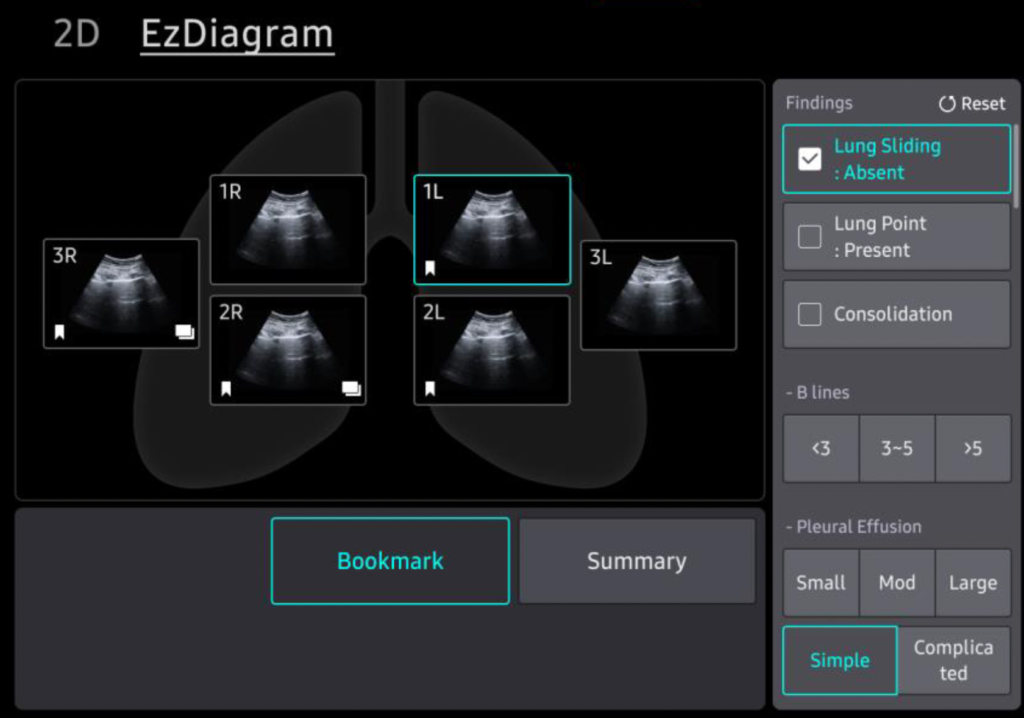Screen dimensions: 1024x718
Task: Select the 2R lung zone thumbnail
Action: click(x=288, y=350)
